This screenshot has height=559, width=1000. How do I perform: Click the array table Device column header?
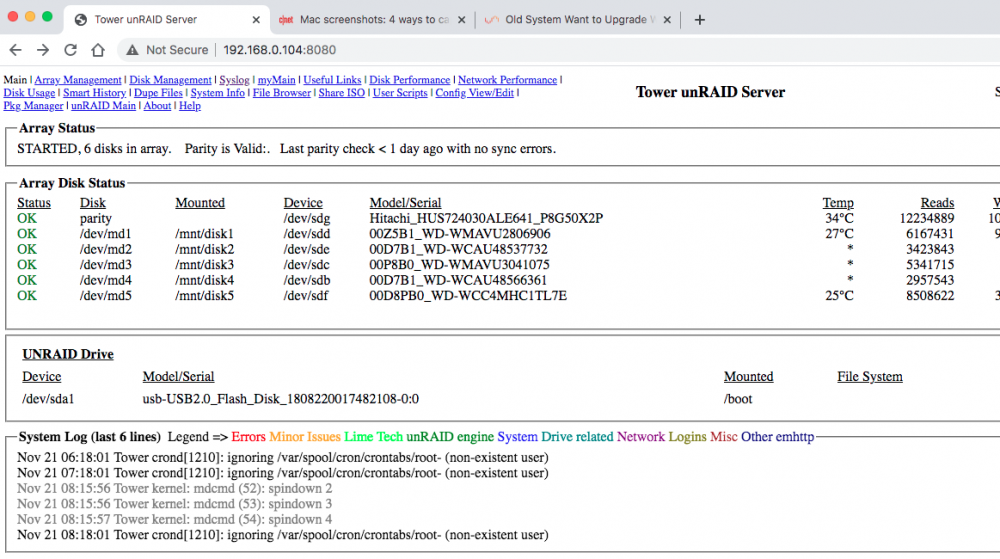pyautogui.click(x=303, y=203)
